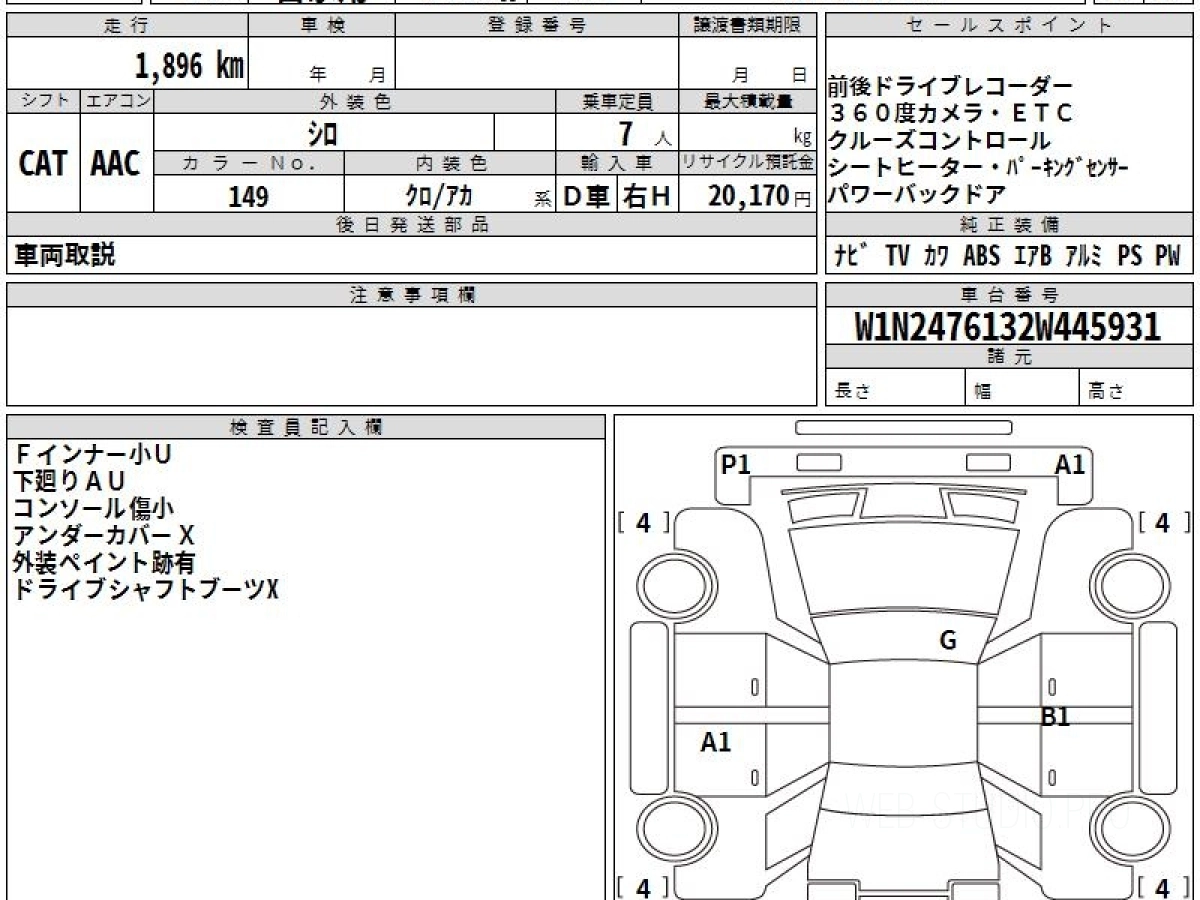Click the 輸入車 label

click(x=617, y=163)
